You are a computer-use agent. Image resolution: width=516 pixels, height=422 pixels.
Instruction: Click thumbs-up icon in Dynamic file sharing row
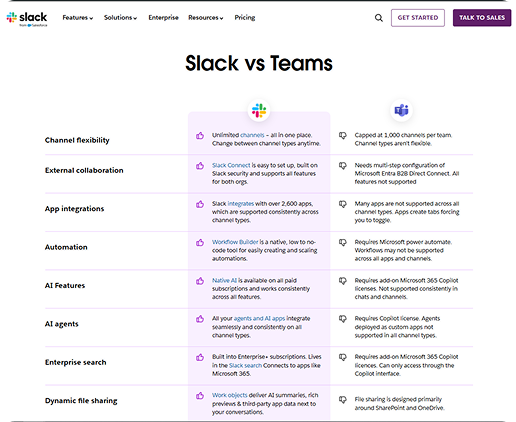click(200, 396)
